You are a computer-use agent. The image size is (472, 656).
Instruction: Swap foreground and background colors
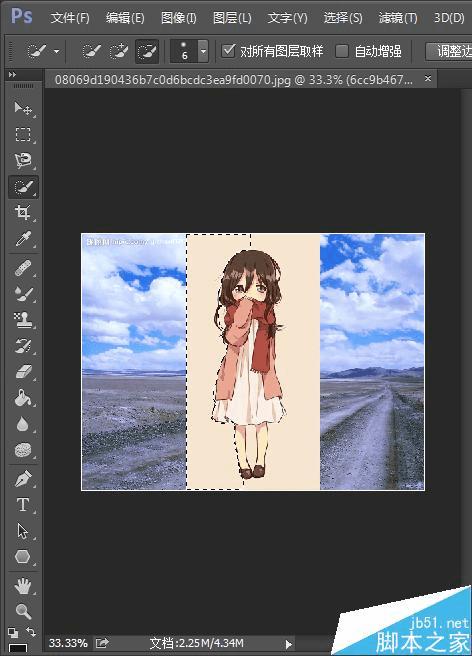[31, 631]
